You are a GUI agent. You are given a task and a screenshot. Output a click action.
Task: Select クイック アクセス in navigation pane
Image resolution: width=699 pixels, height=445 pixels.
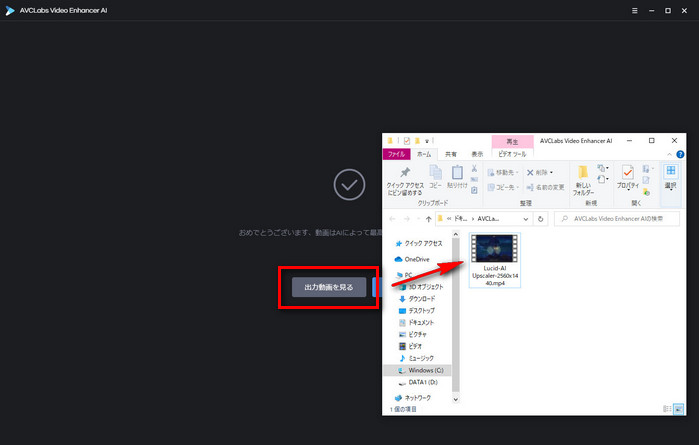pos(419,243)
